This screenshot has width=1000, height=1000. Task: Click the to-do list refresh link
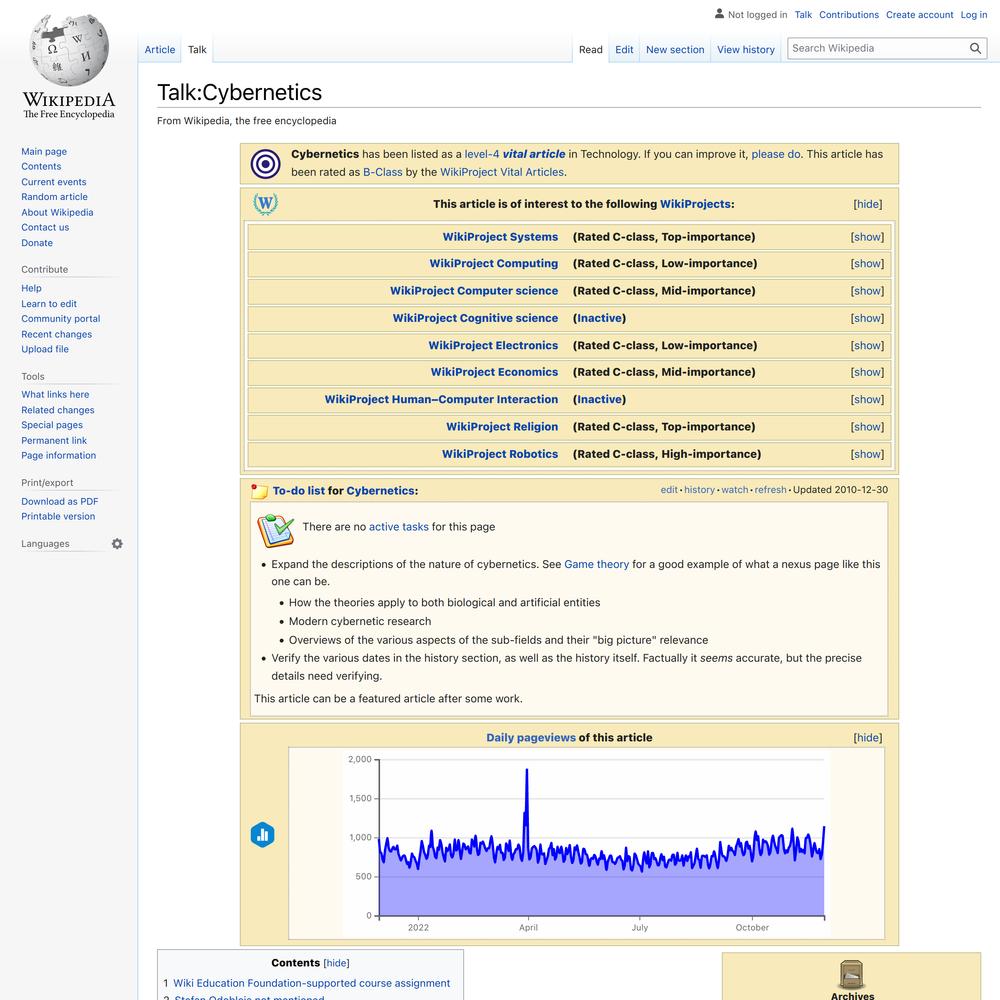[770, 490]
